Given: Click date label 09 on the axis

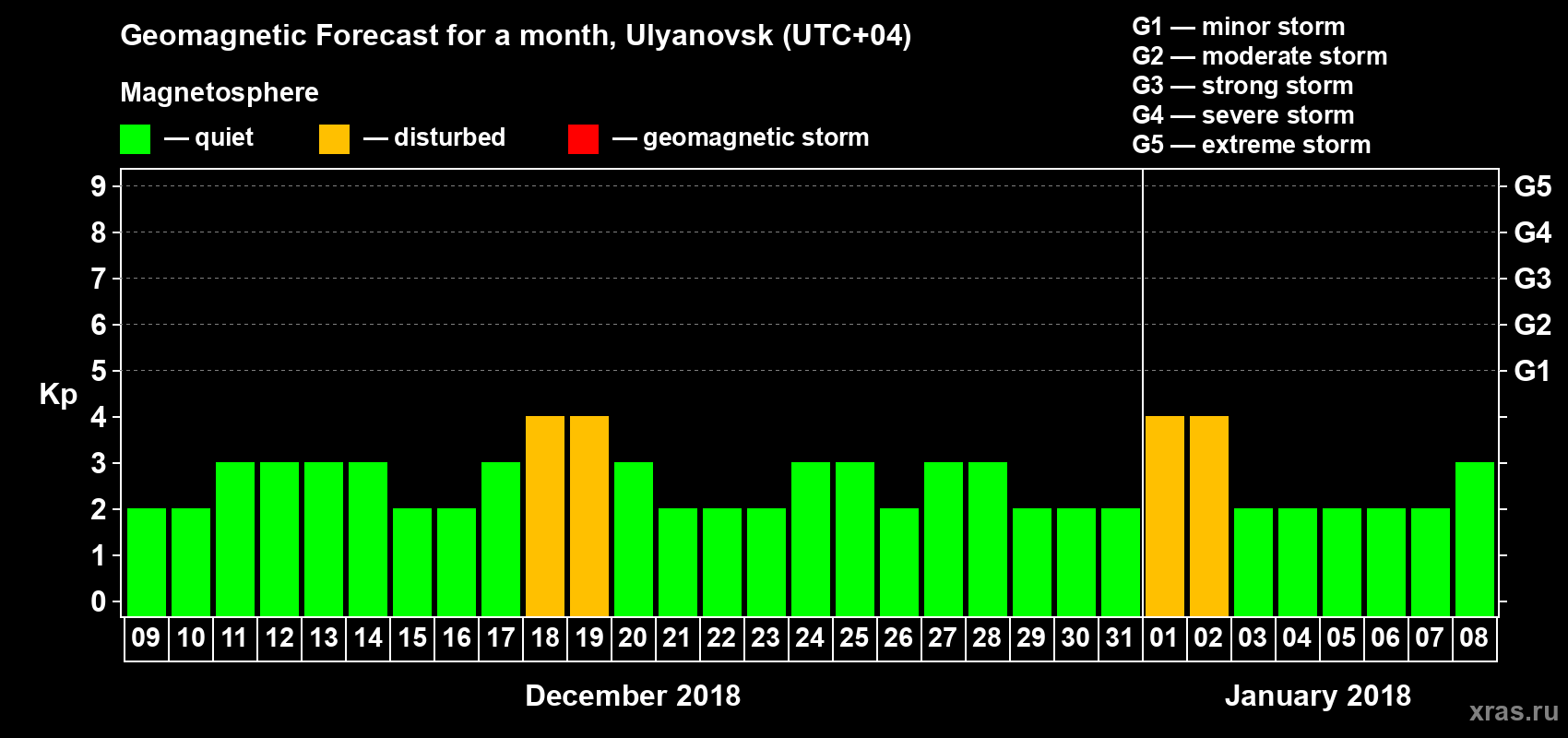Looking at the screenshot, I should pyautogui.click(x=146, y=637).
